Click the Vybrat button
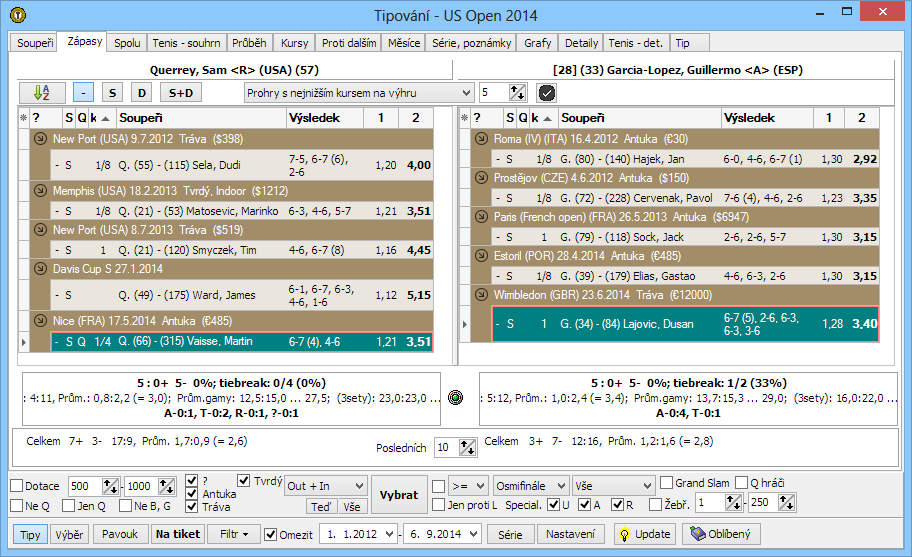912x557 pixels. tap(398, 495)
